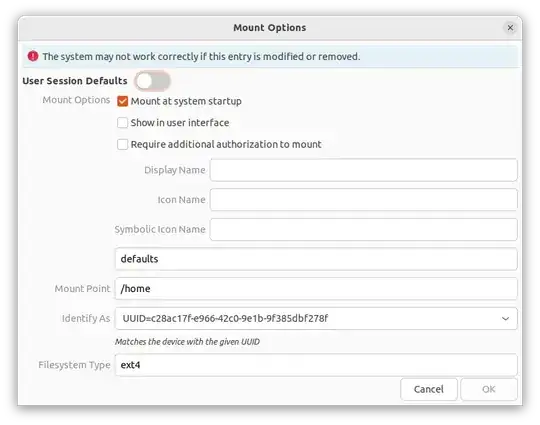Close the Mount Options dialog
540x425 pixels.
click(x=510, y=28)
